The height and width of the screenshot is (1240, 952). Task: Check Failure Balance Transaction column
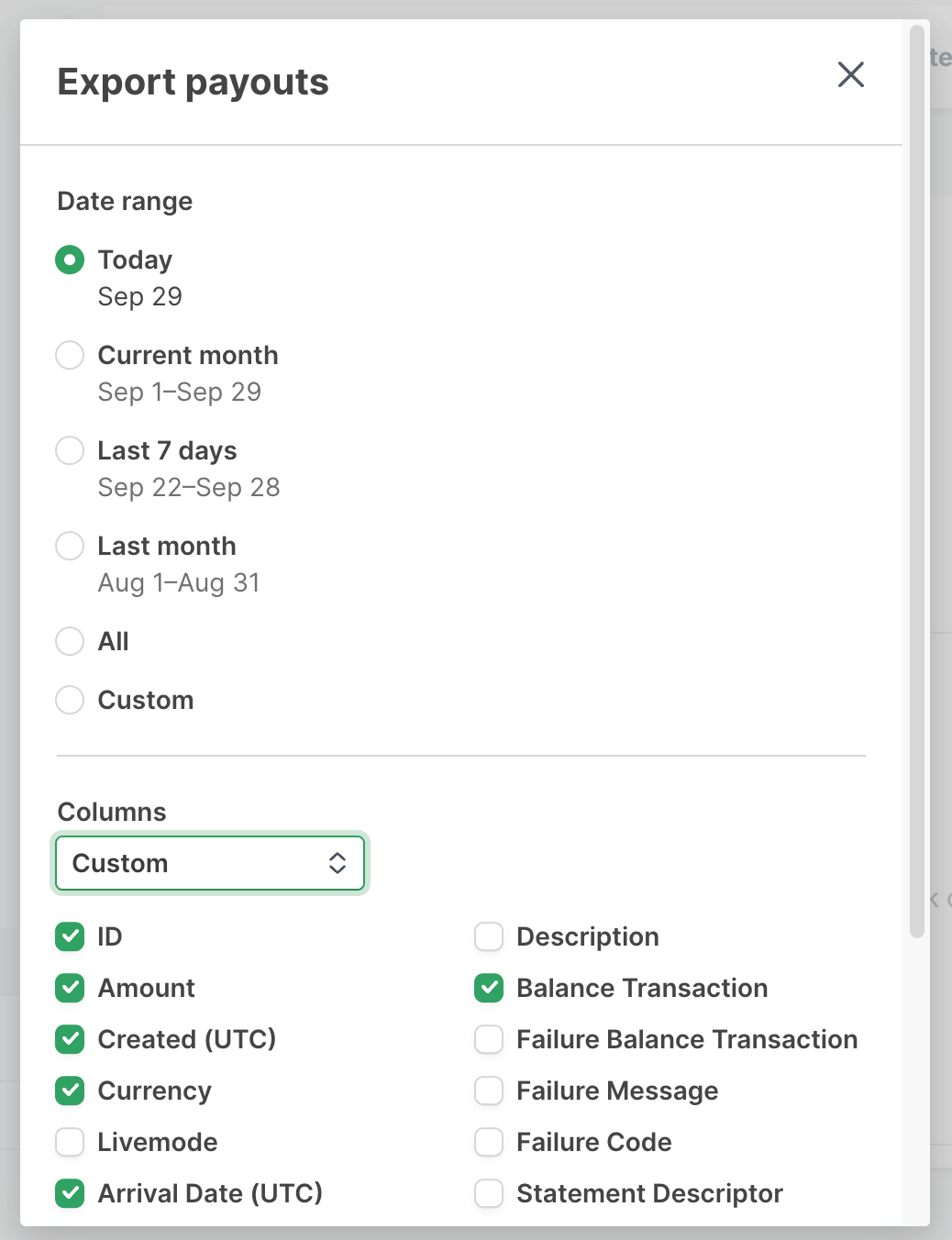[489, 1039]
